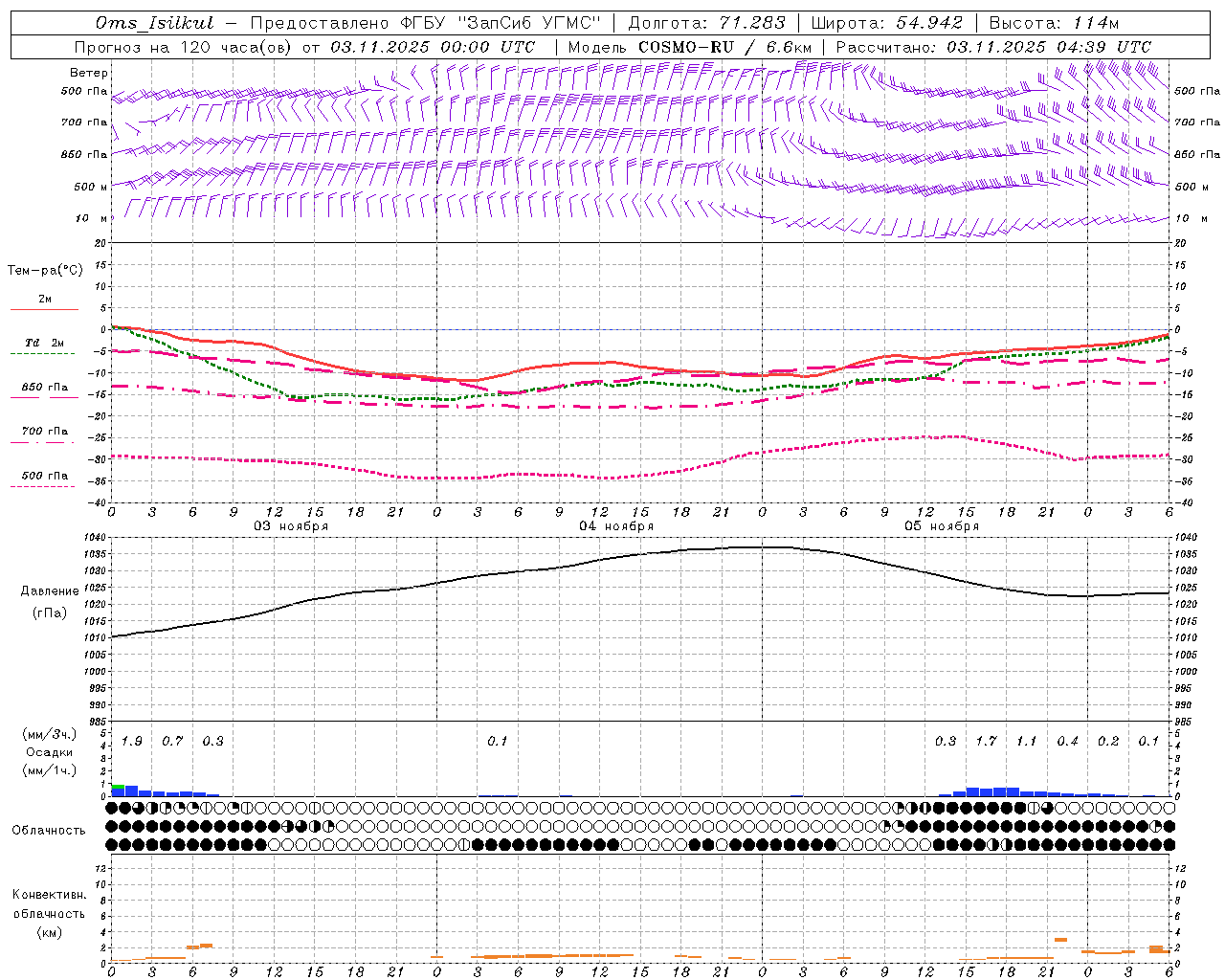Click the 'Конвективн.' convective cloud label
Image resolution: width=1225 pixels, height=980 pixels.
tap(49, 895)
